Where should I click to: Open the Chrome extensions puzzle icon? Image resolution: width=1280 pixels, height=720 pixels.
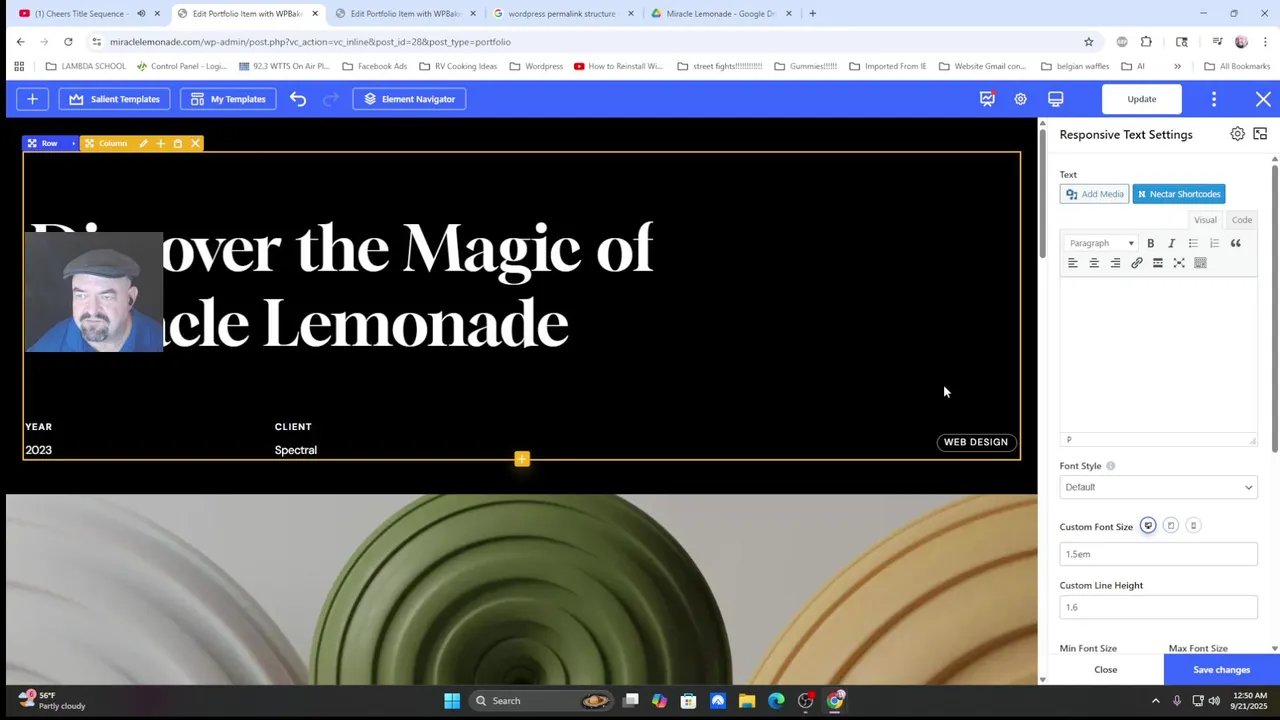coord(1146,42)
